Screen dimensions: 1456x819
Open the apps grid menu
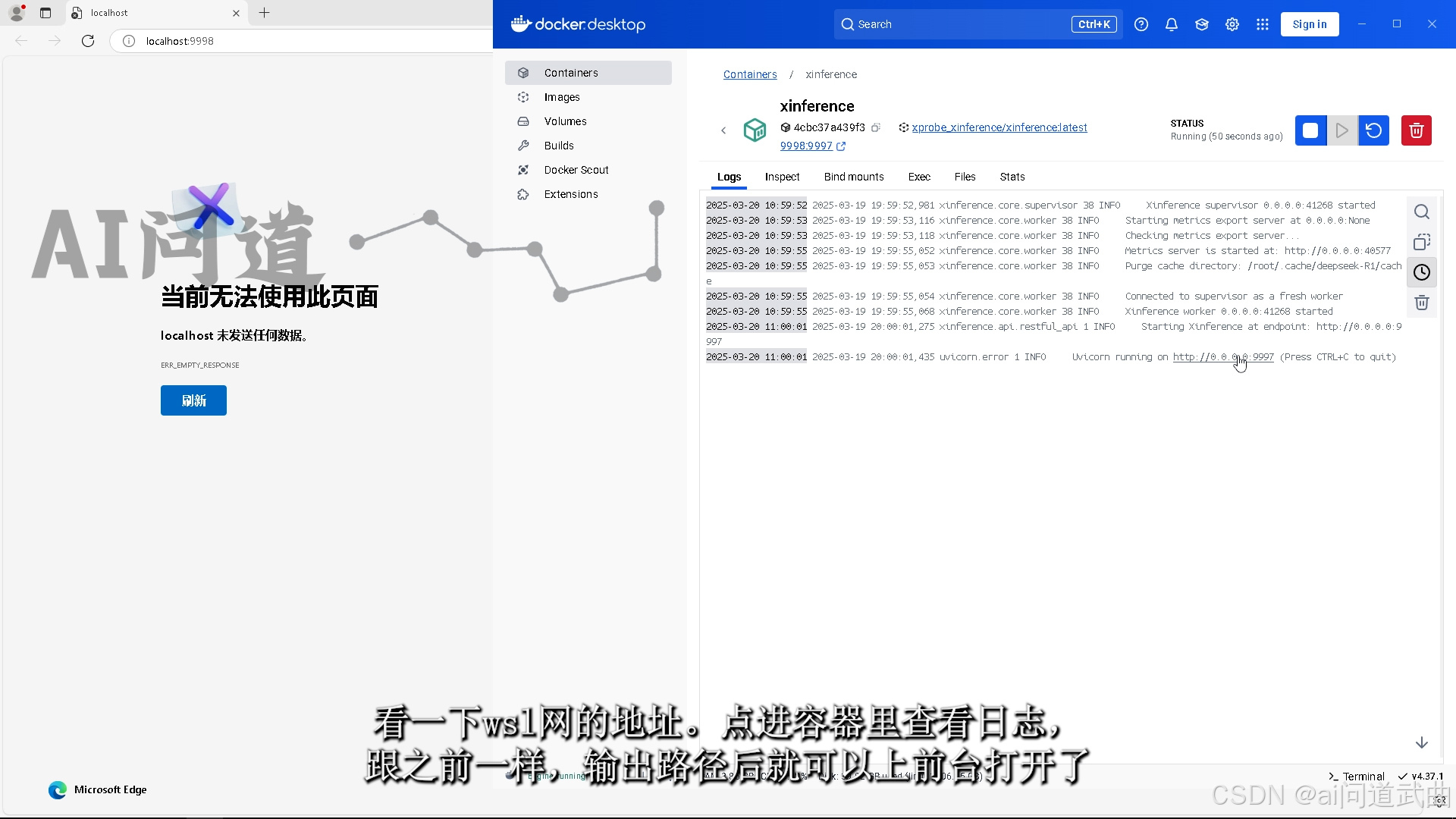click(1263, 24)
